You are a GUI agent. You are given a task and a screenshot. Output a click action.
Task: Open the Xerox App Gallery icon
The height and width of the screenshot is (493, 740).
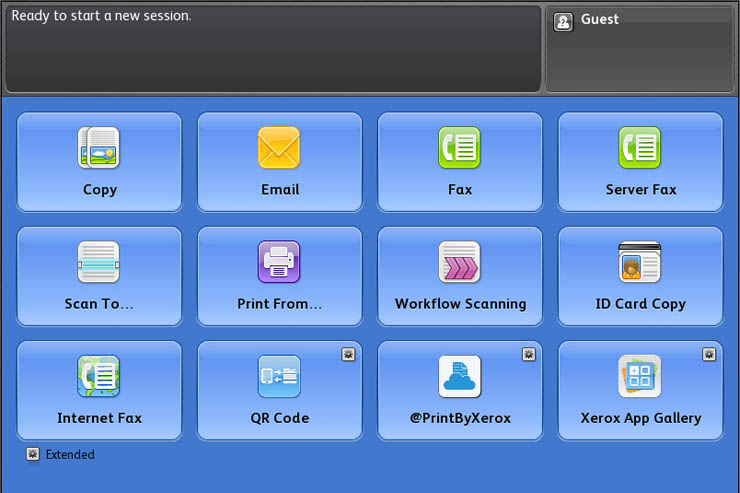[x=640, y=377]
